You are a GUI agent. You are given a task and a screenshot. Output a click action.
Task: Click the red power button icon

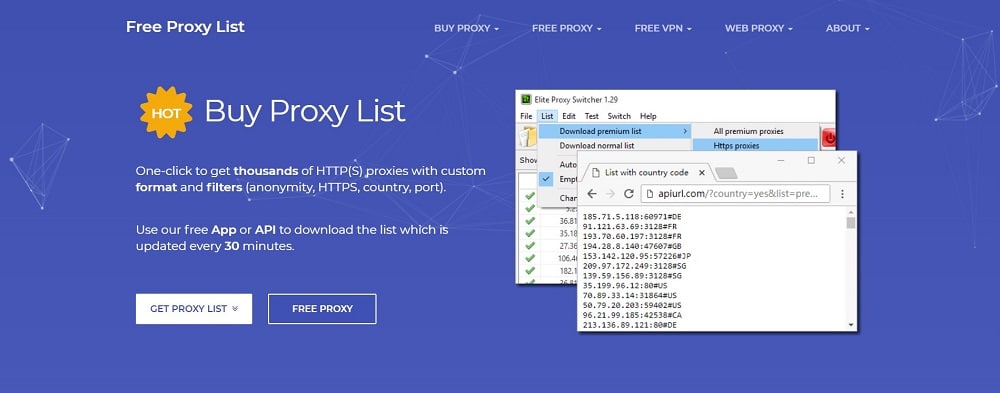click(828, 138)
